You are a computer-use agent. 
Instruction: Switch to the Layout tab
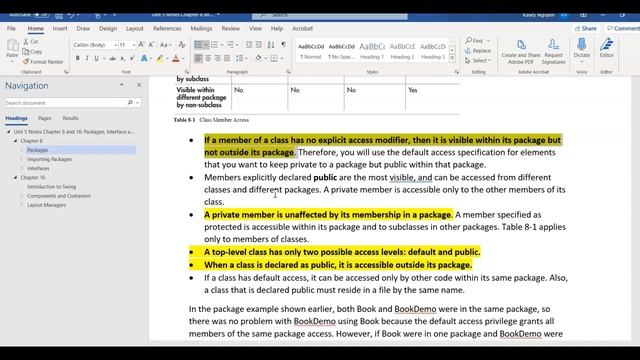(x=135, y=28)
